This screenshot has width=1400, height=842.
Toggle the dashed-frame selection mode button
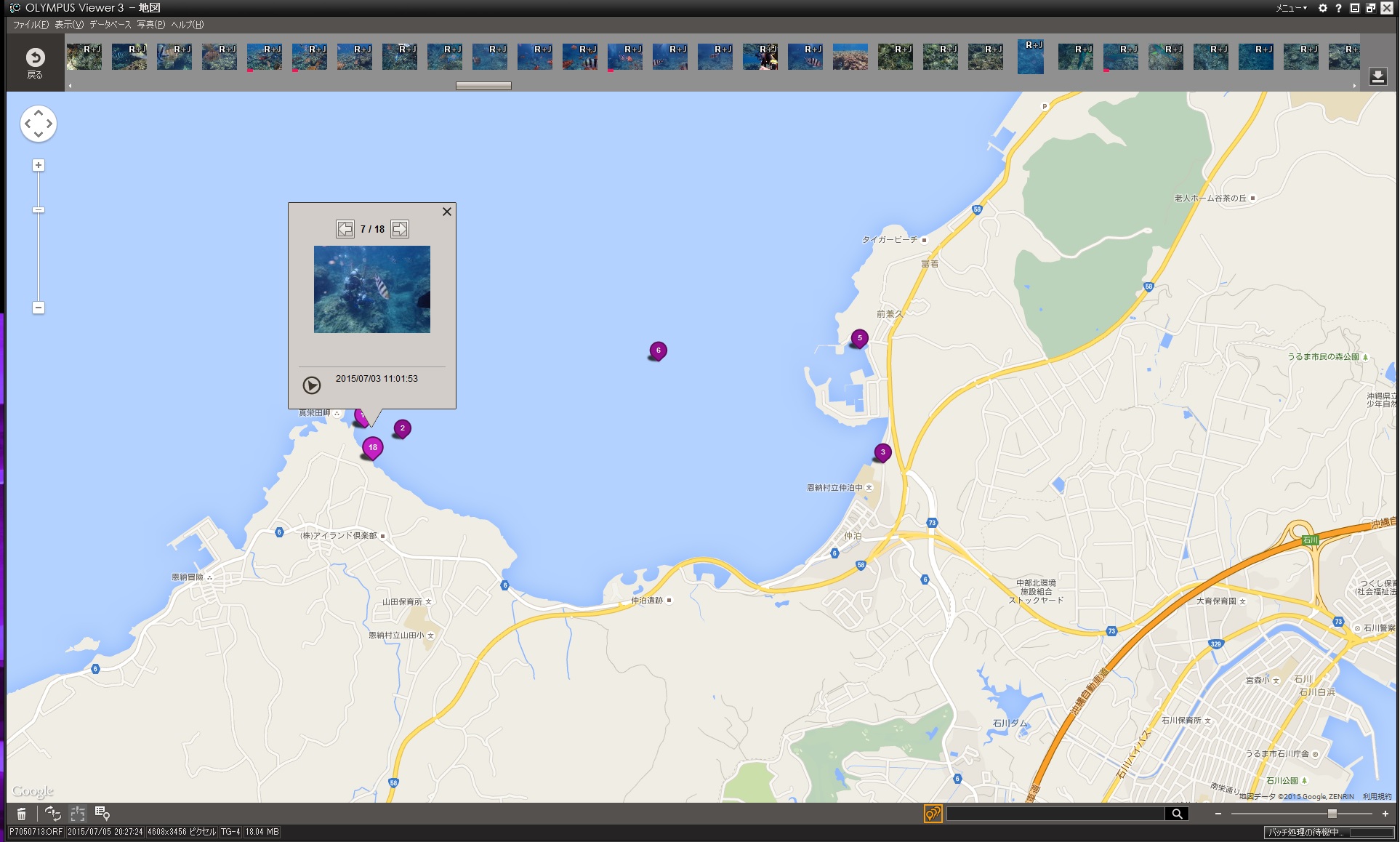pos(78,814)
